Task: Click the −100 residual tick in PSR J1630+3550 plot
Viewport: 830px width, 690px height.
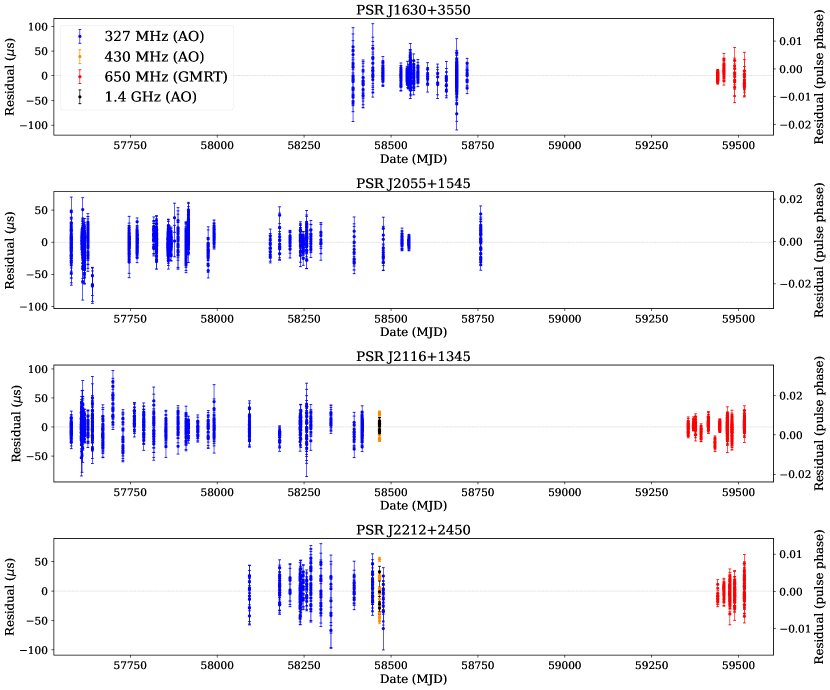Action: click(34, 125)
